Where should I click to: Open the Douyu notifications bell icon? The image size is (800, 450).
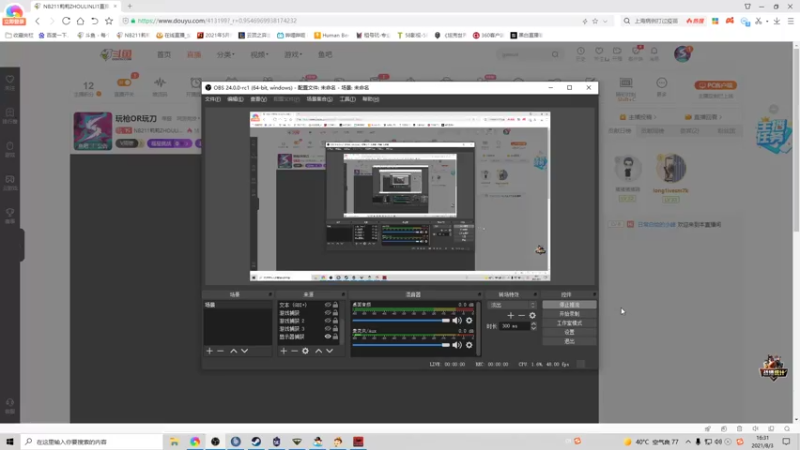(x=654, y=51)
